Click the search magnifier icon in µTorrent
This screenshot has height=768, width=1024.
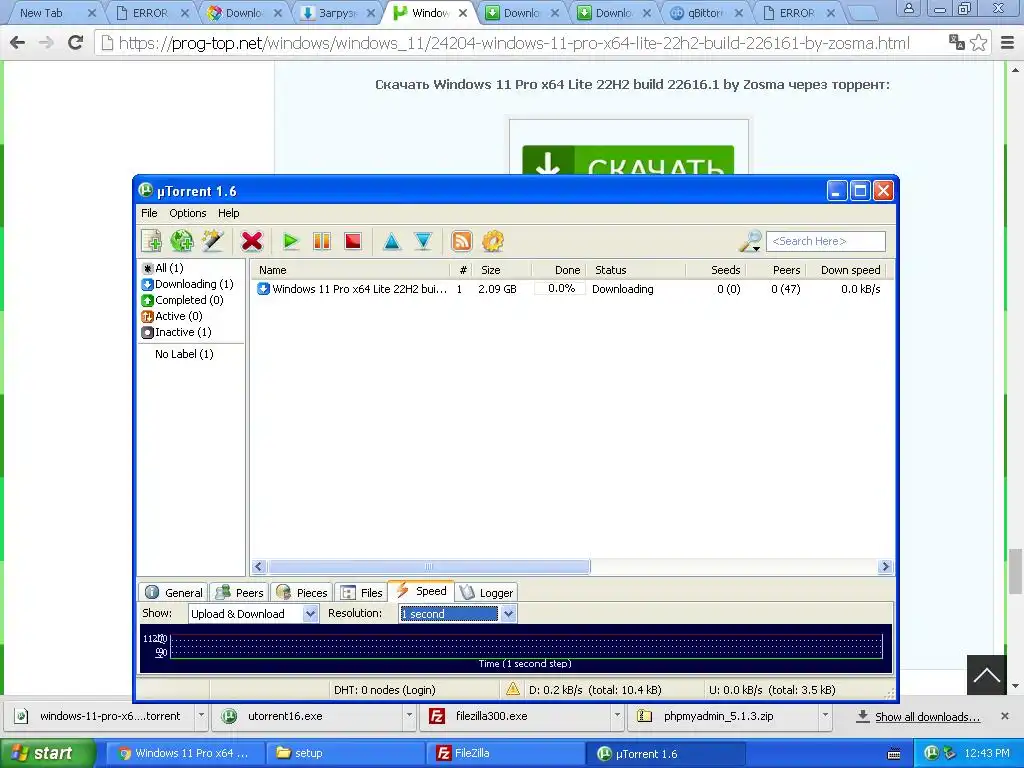click(750, 241)
